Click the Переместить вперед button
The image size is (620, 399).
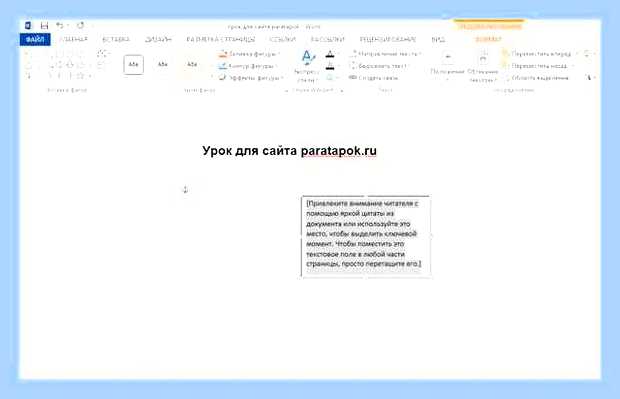tap(537, 53)
